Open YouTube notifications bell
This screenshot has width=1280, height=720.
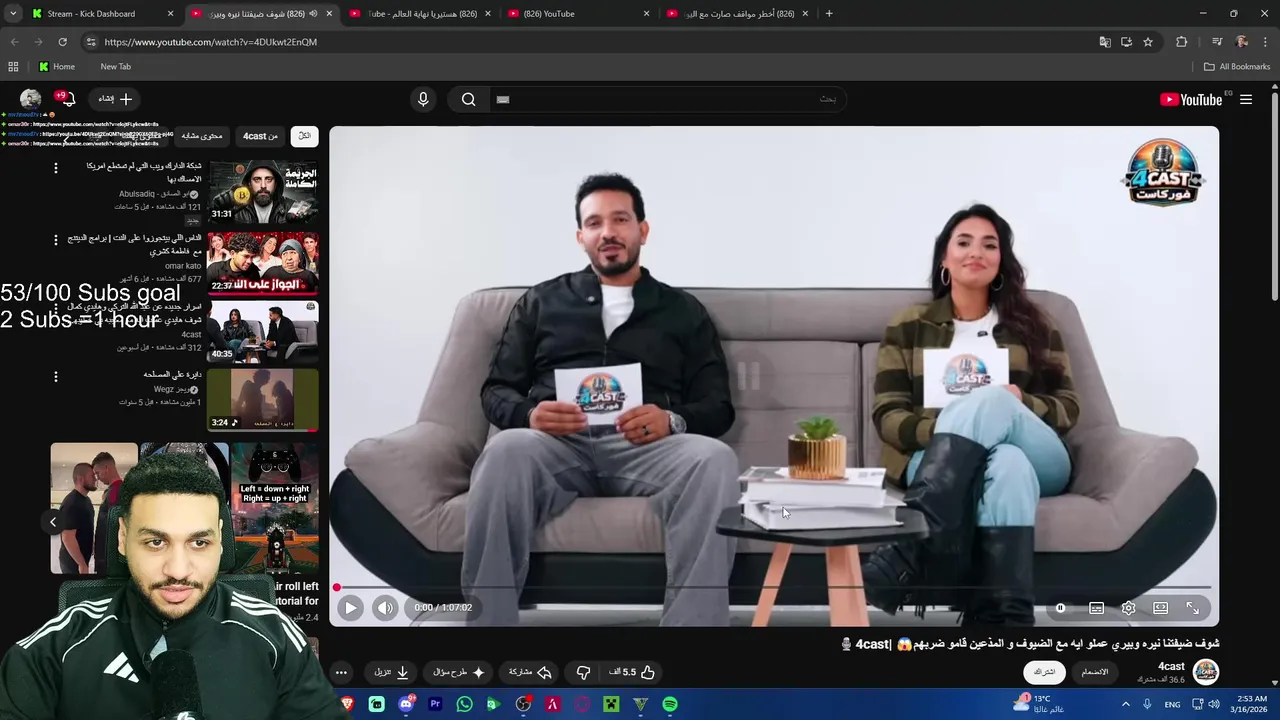[x=67, y=99]
